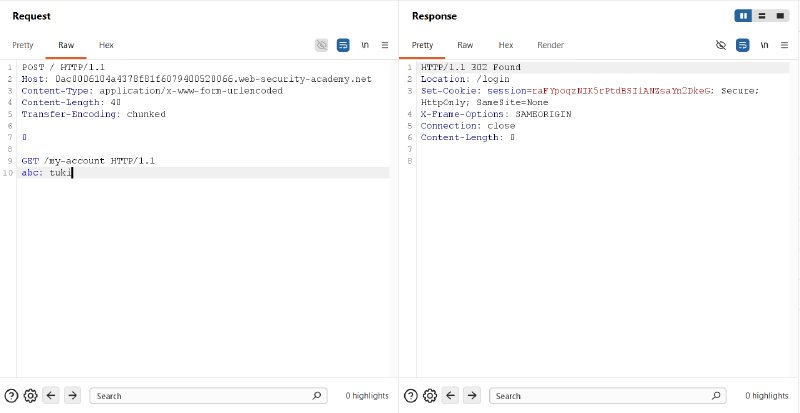Click the response 'Content-Length: 0' line

(467, 137)
